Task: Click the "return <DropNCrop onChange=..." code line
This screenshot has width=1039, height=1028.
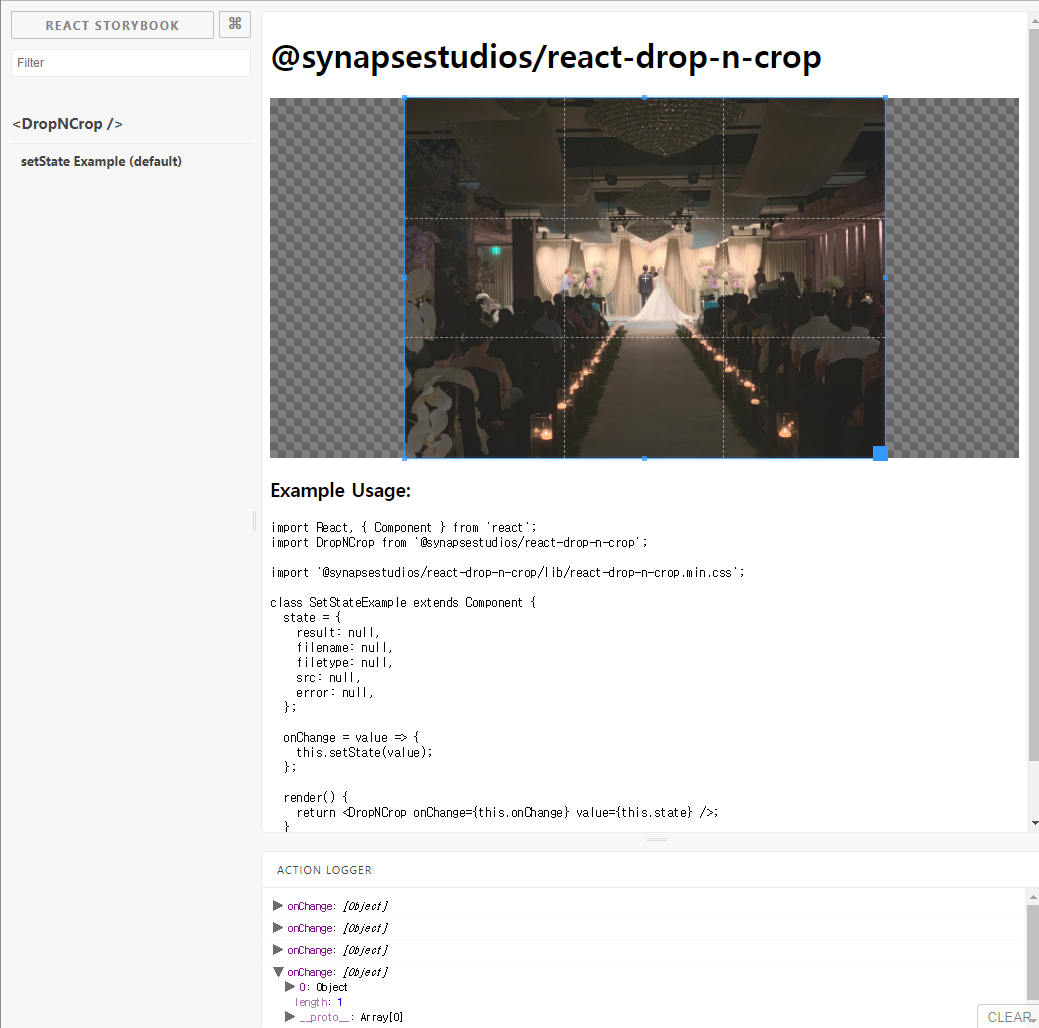Action: coord(507,812)
